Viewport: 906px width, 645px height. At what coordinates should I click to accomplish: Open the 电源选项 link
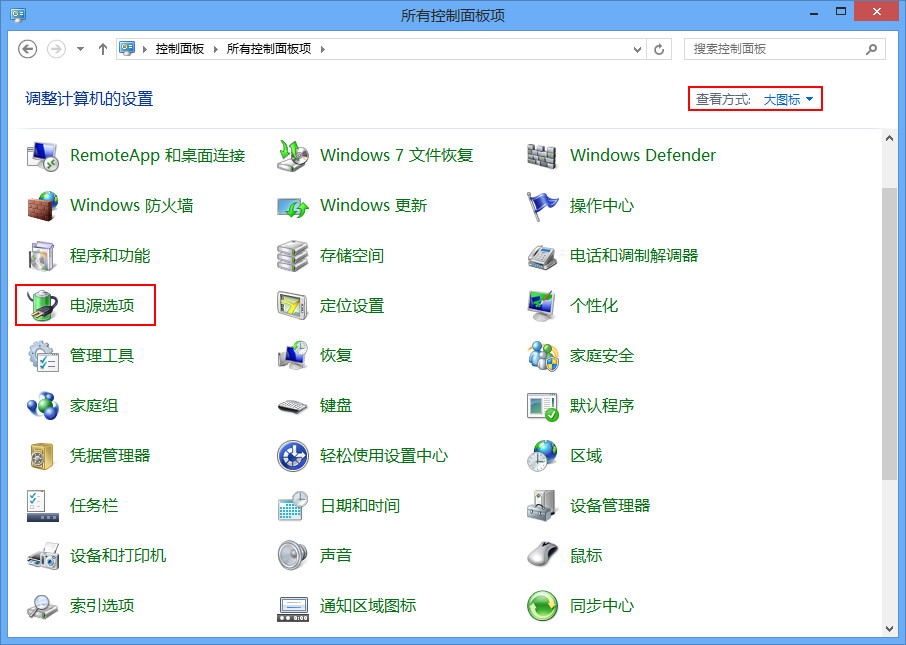(102, 306)
